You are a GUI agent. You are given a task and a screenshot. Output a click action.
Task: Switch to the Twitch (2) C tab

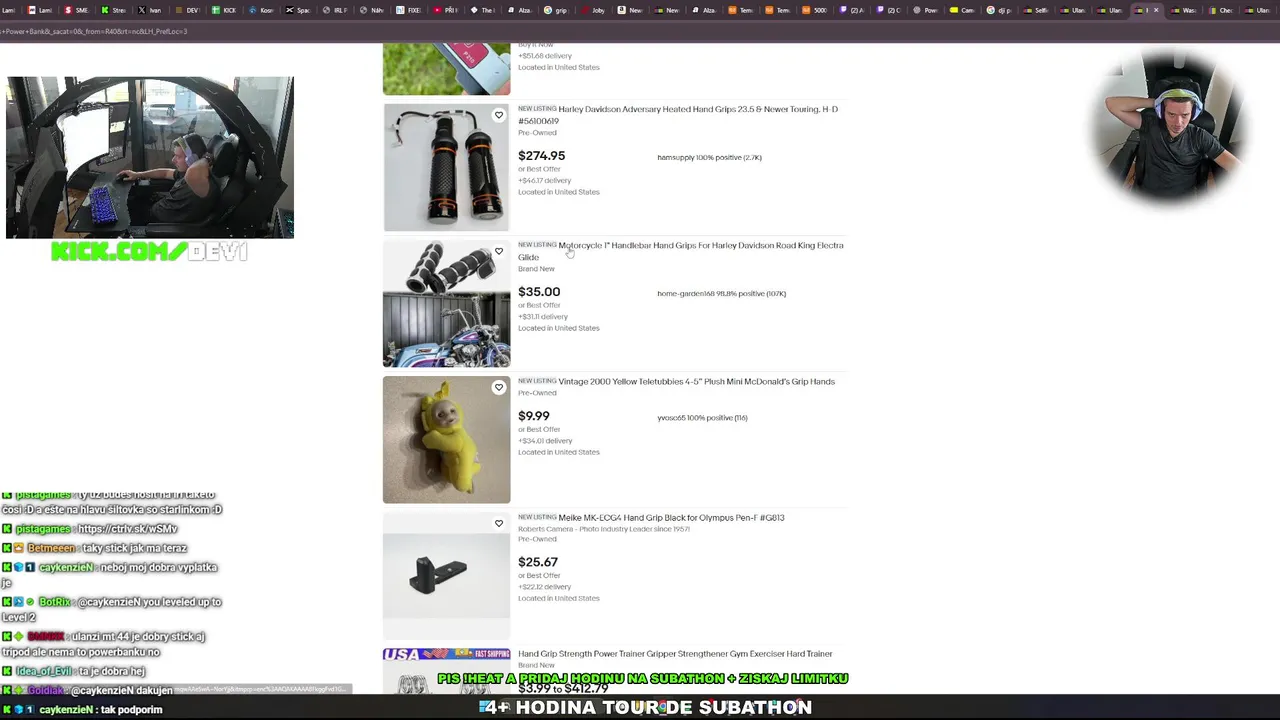pyautogui.click(x=889, y=10)
